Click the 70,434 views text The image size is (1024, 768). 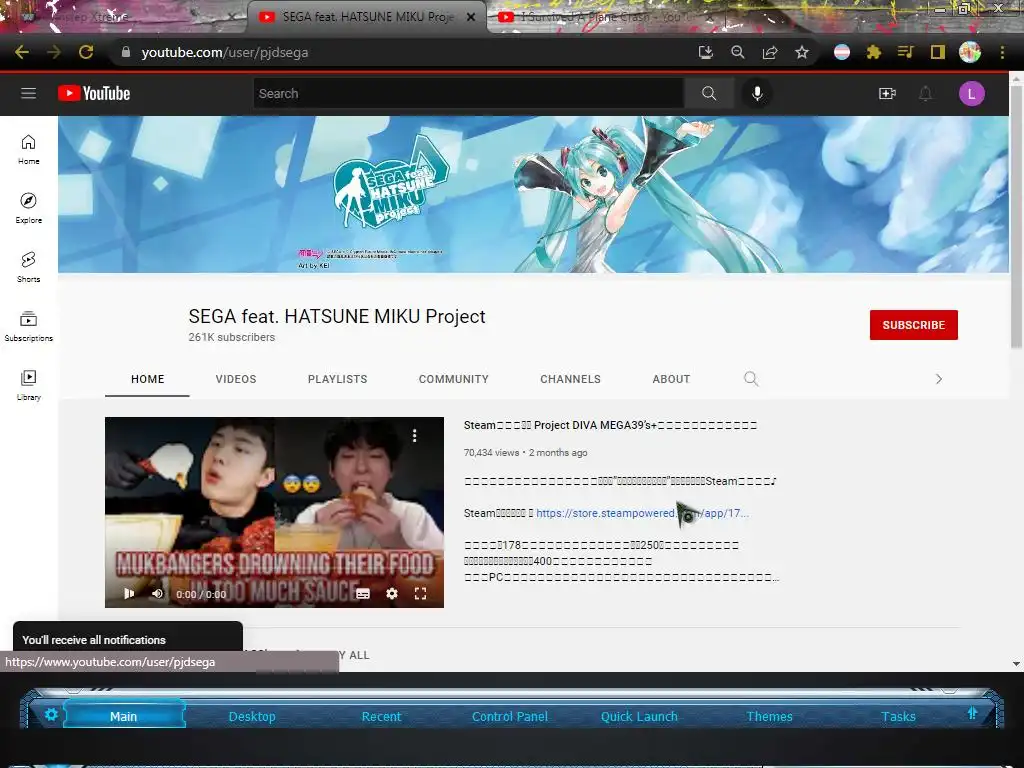[491, 453]
